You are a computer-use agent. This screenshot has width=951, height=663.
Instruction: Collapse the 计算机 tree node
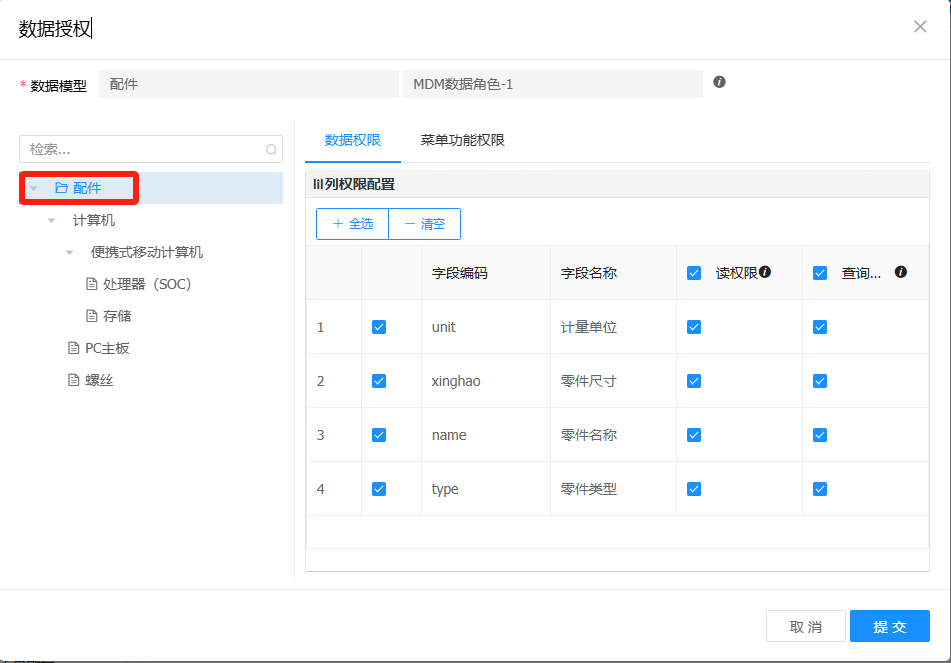(52, 220)
